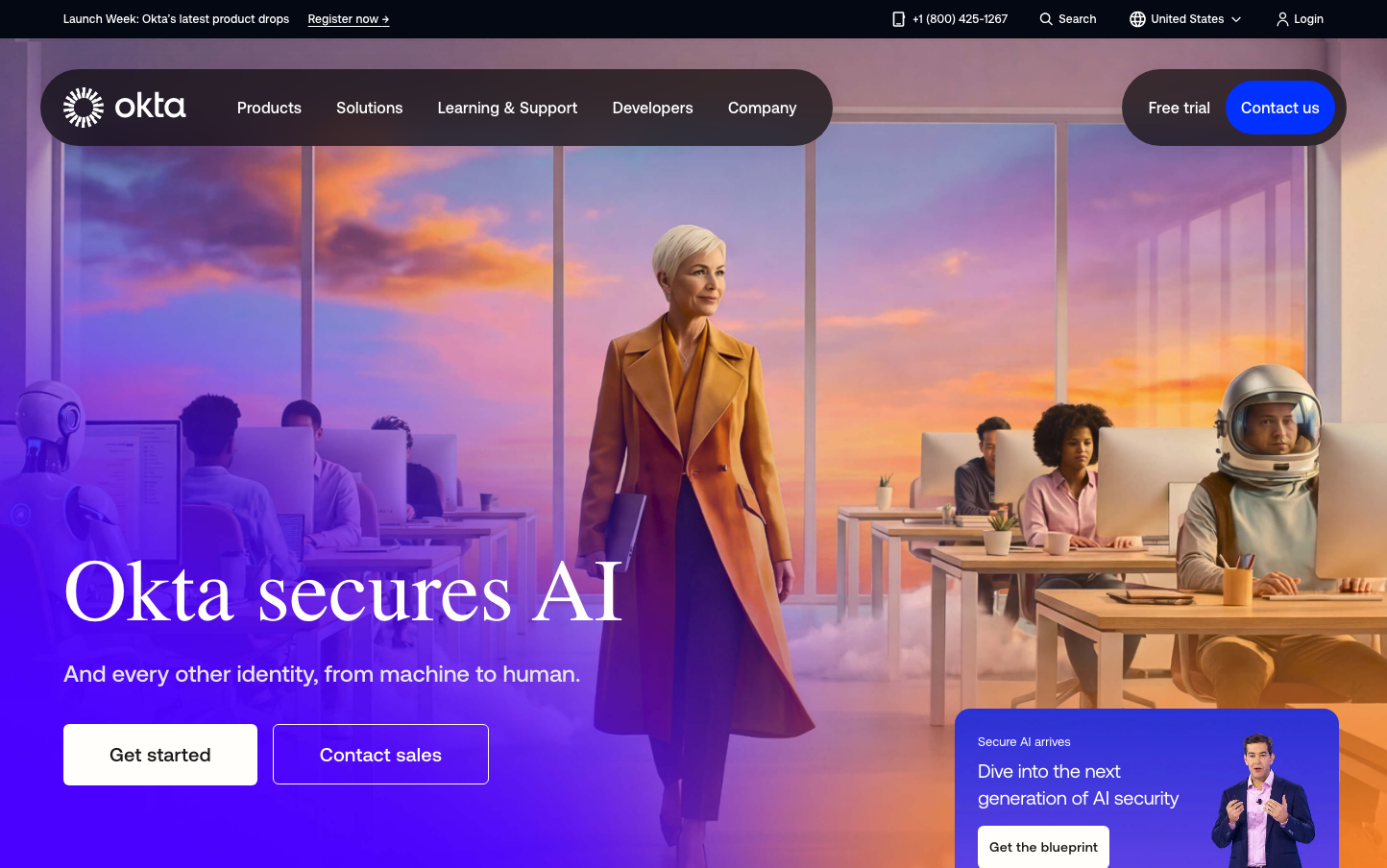Viewport: 1387px width, 868px height.
Task: Expand the United States chevron dropdown
Action: pyautogui.click(x=1236, y=19)
